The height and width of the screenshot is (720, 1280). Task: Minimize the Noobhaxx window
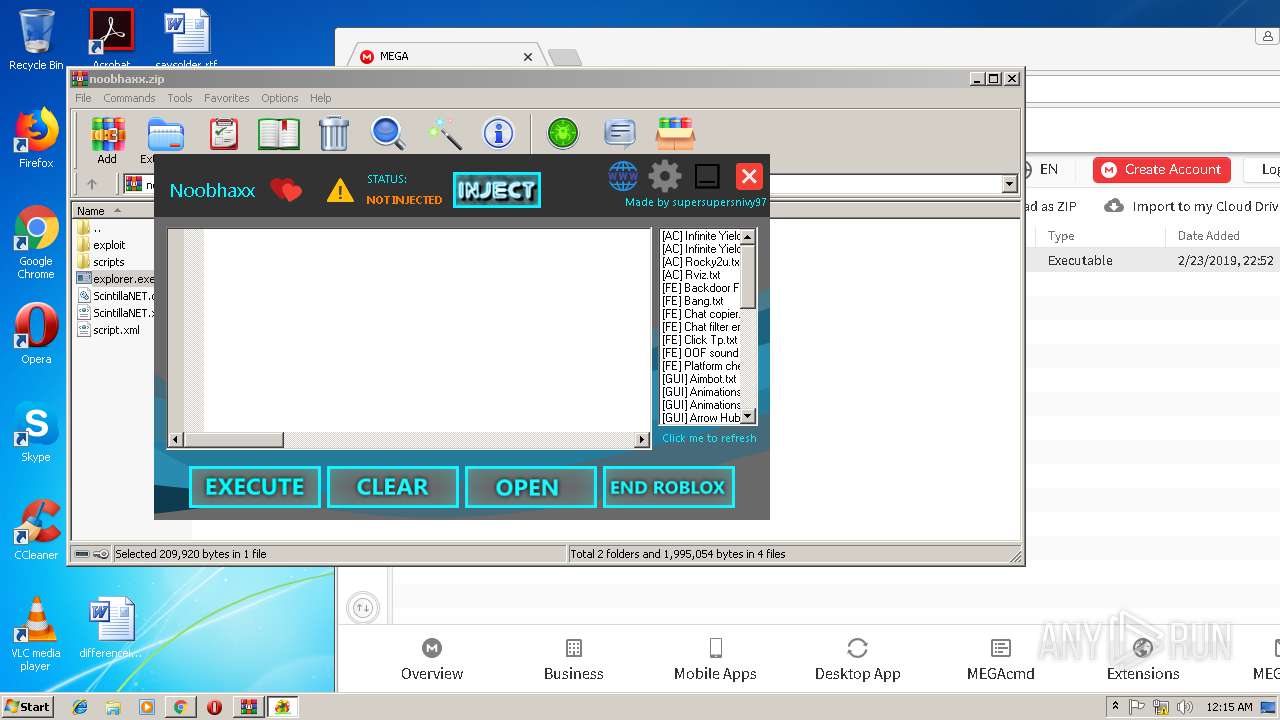click(707, 177)
